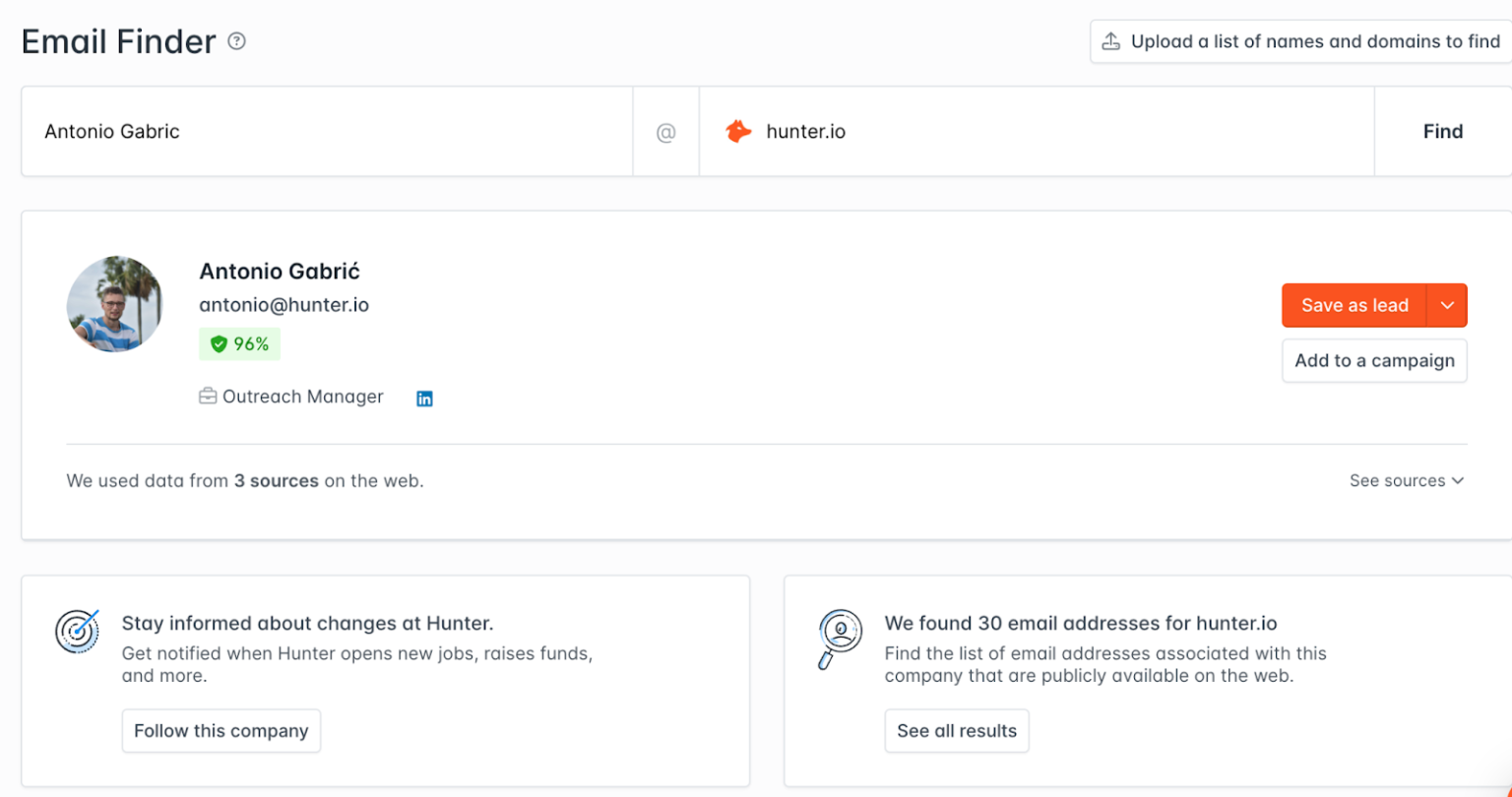Screen dimensions: 1512x797
Task: Collapse the sources chevron indicator
Action: point(1459,481)
